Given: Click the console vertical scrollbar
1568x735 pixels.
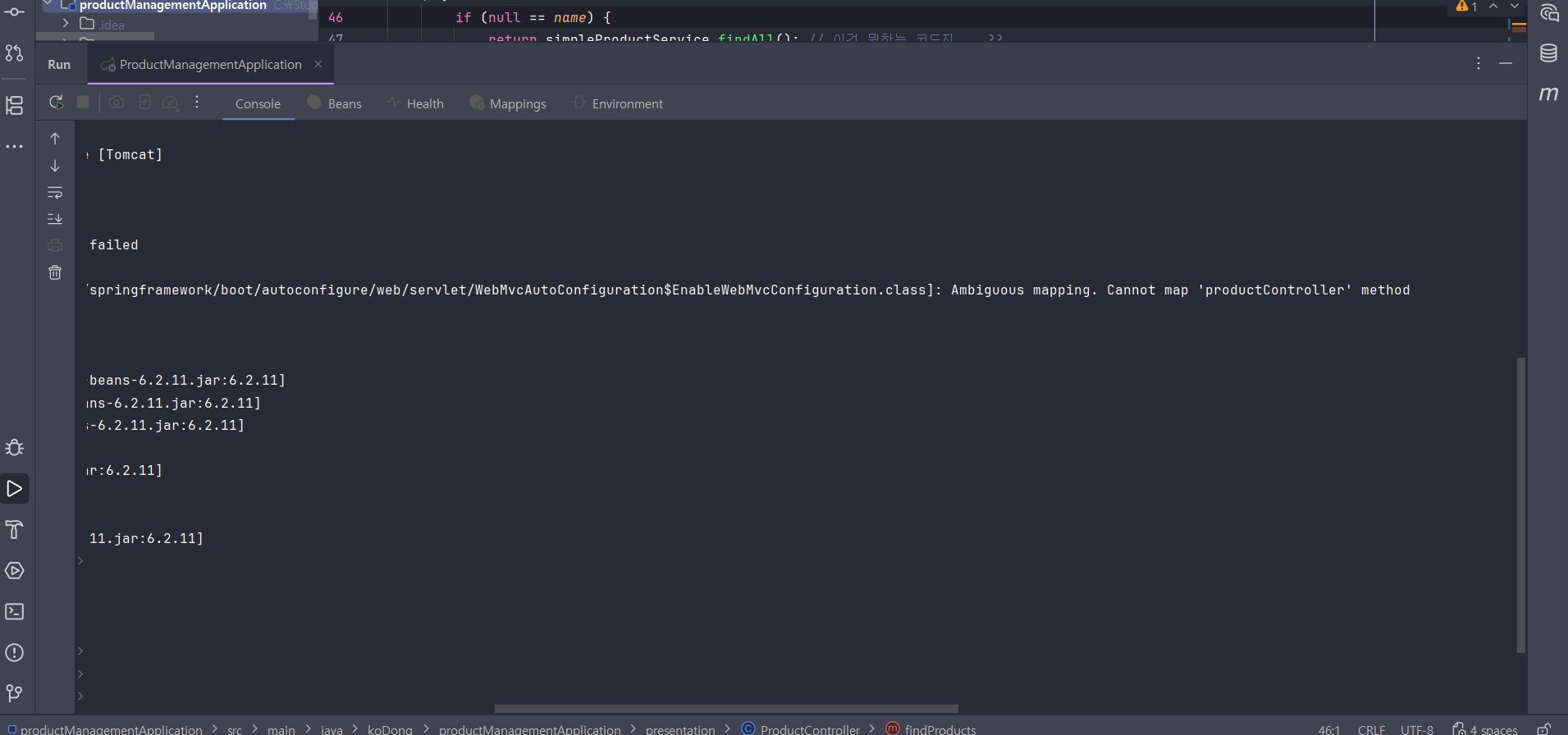Looking at the screenshot, I should click(1520, 504).
